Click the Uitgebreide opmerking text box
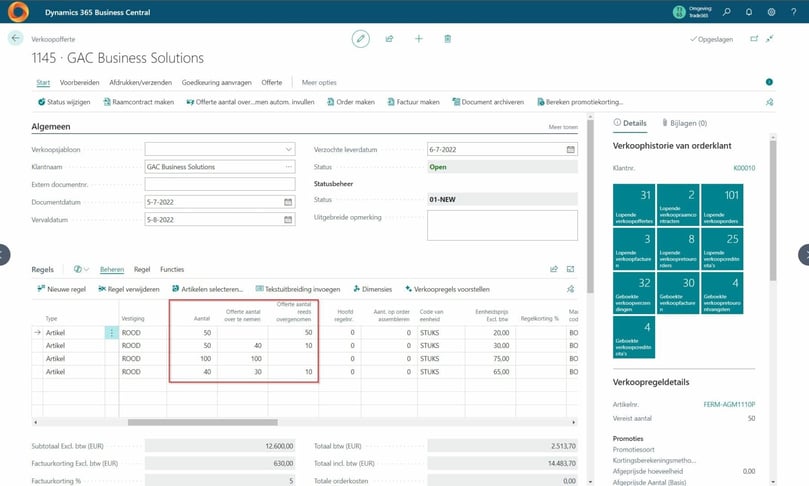The height and width of the screenshot is (486, 809). (503, 225)
